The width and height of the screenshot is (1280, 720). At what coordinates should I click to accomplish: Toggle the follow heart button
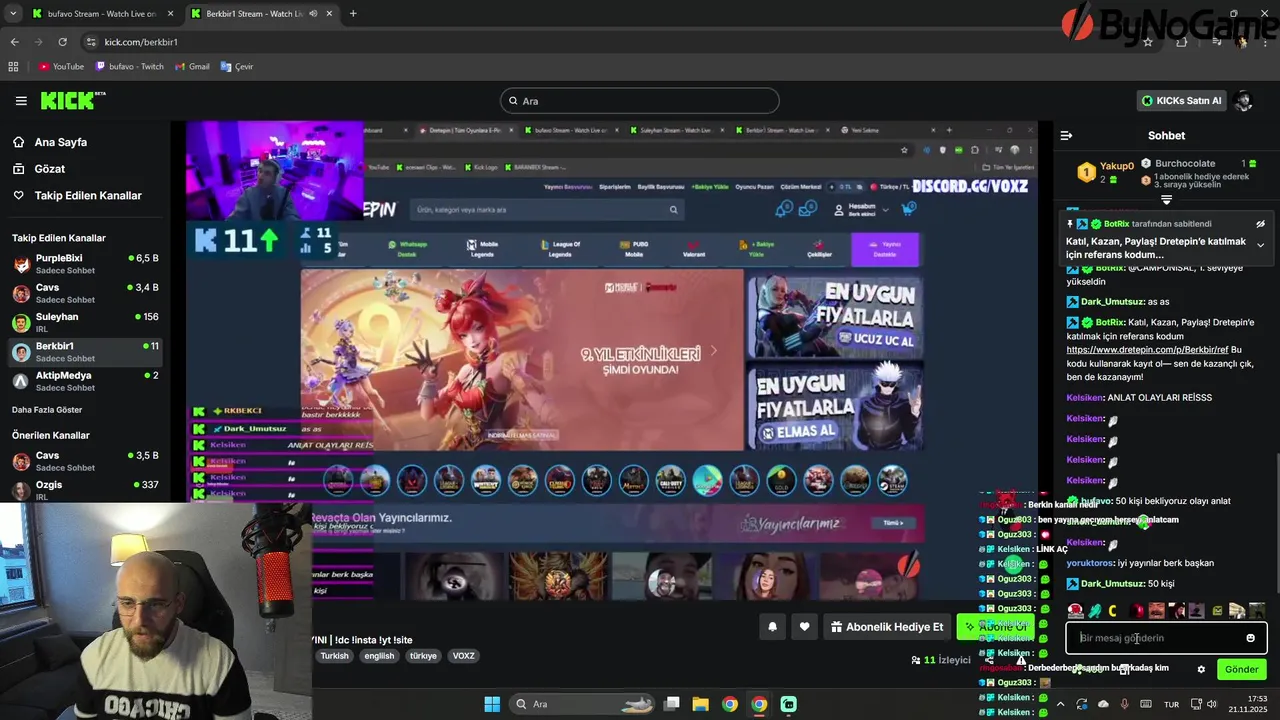[x=804, y=627]
